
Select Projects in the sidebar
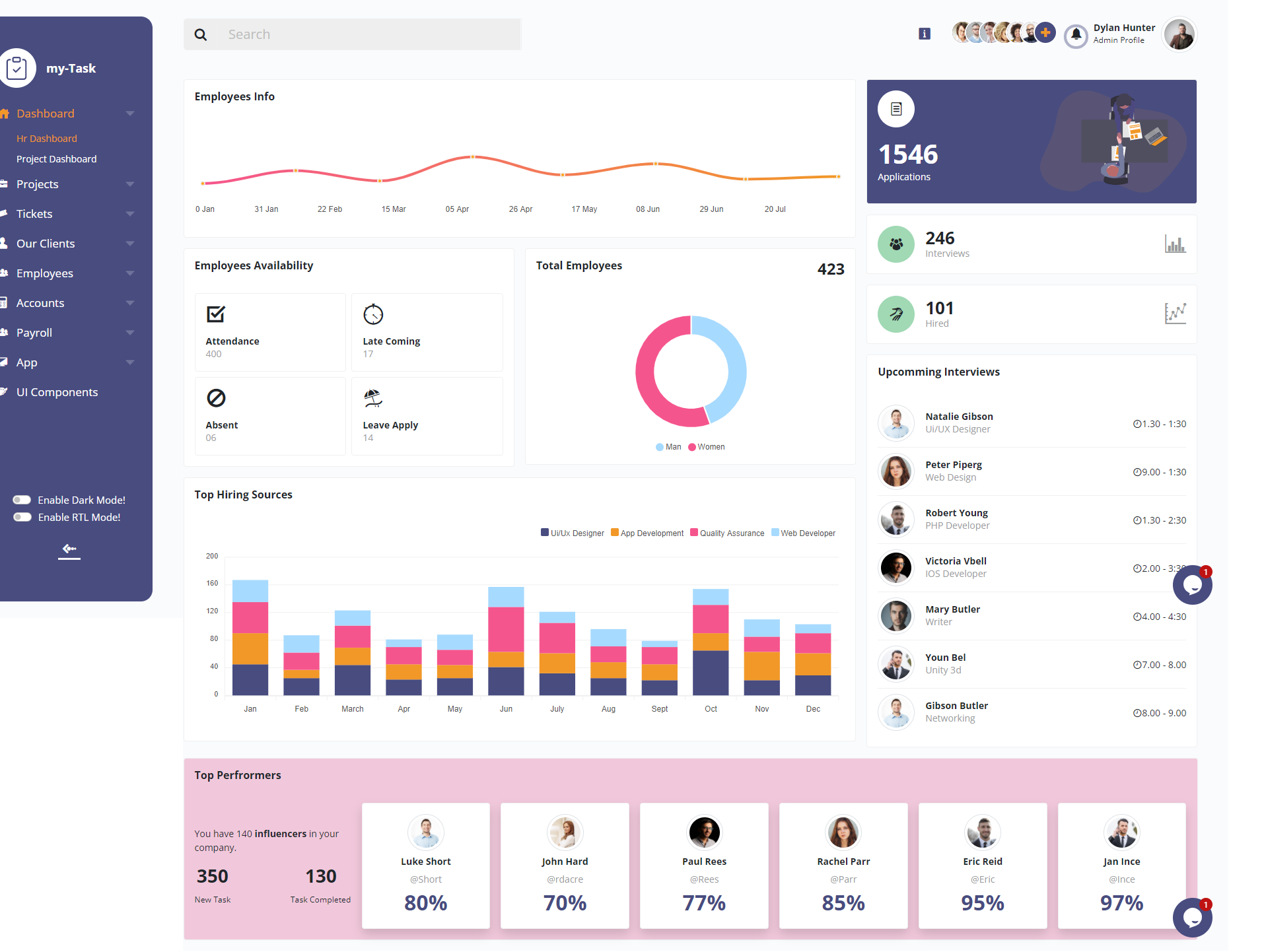[x=38, y=184]
